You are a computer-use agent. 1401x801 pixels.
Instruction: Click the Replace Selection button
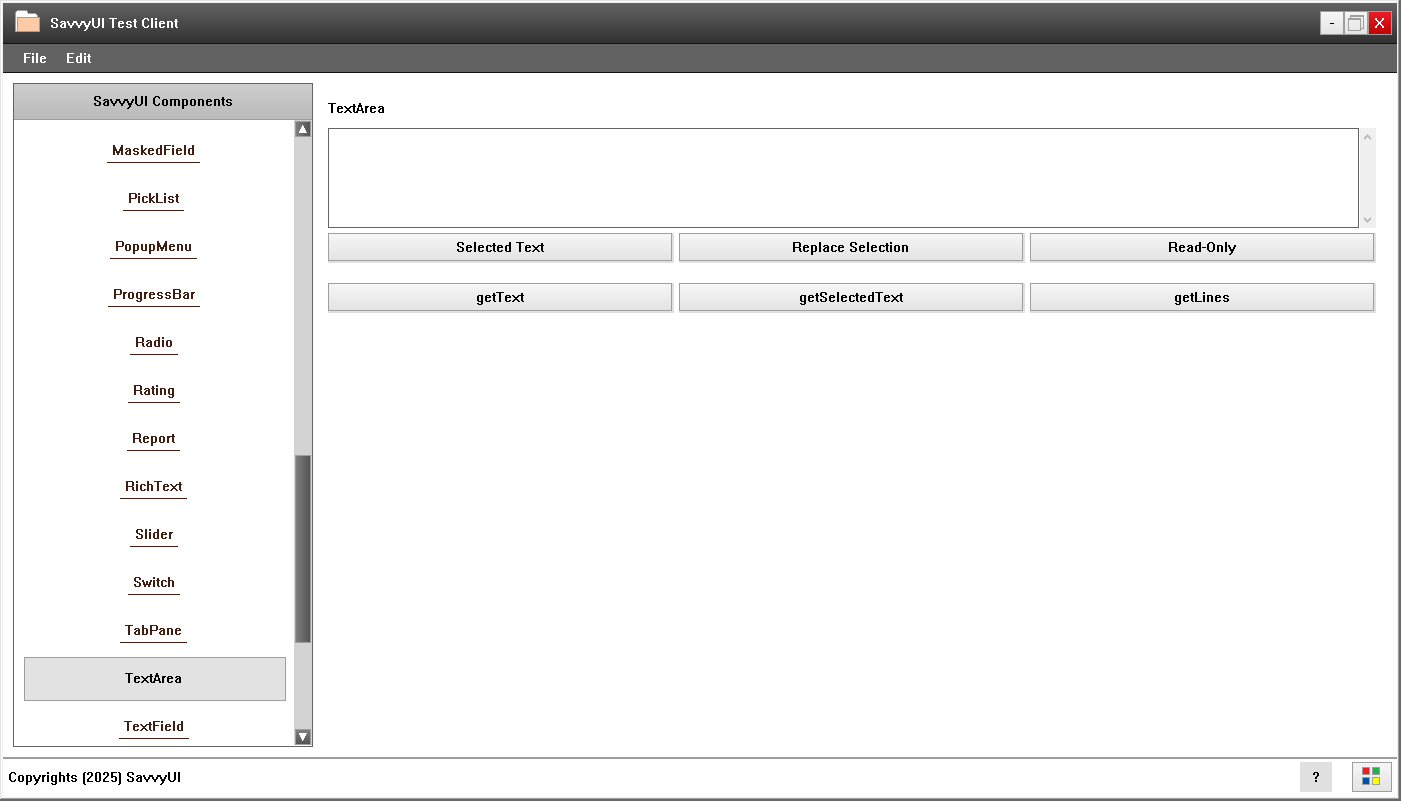click(851, 247)
